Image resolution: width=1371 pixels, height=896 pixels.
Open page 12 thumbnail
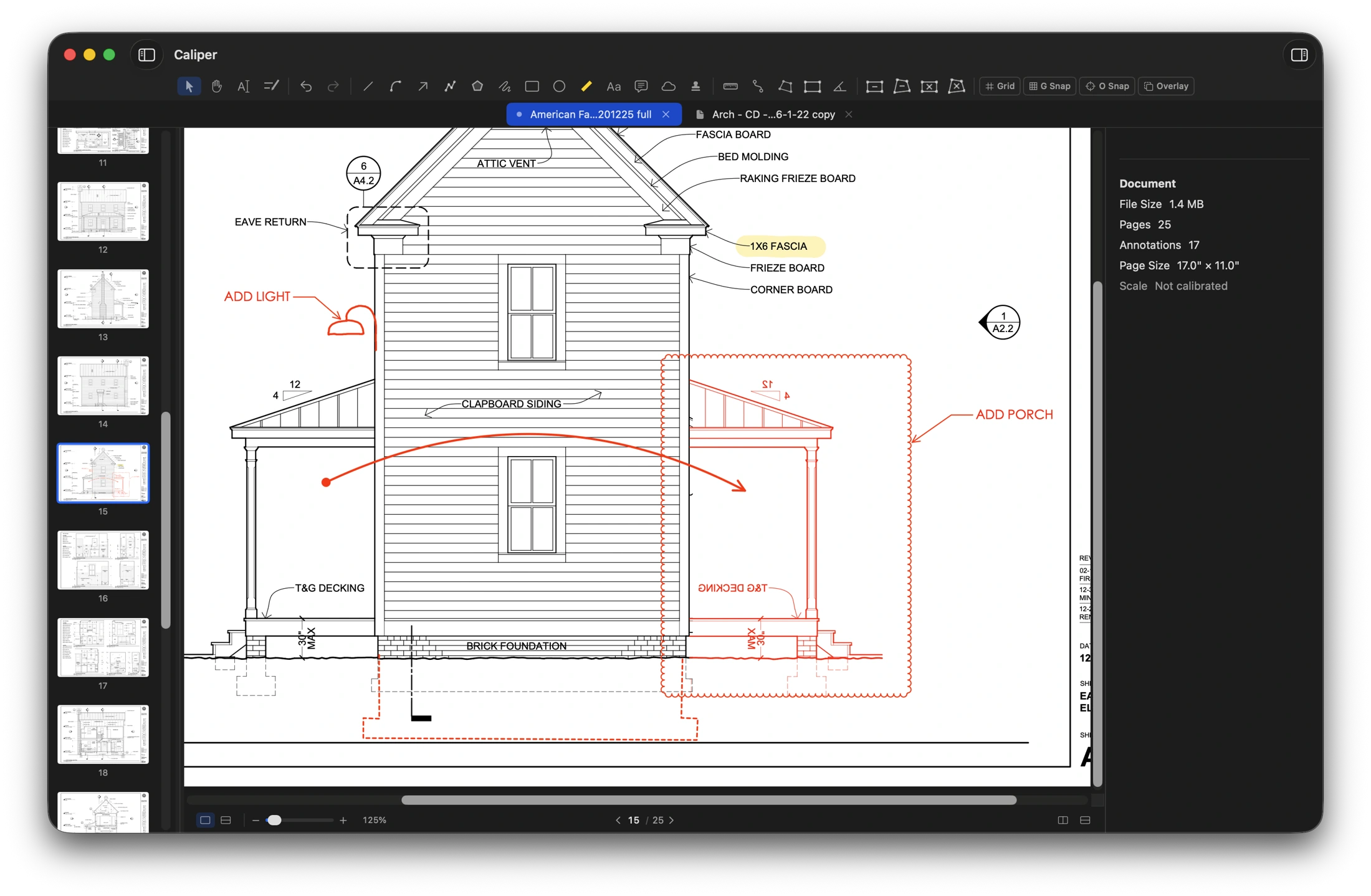[103, 211]
